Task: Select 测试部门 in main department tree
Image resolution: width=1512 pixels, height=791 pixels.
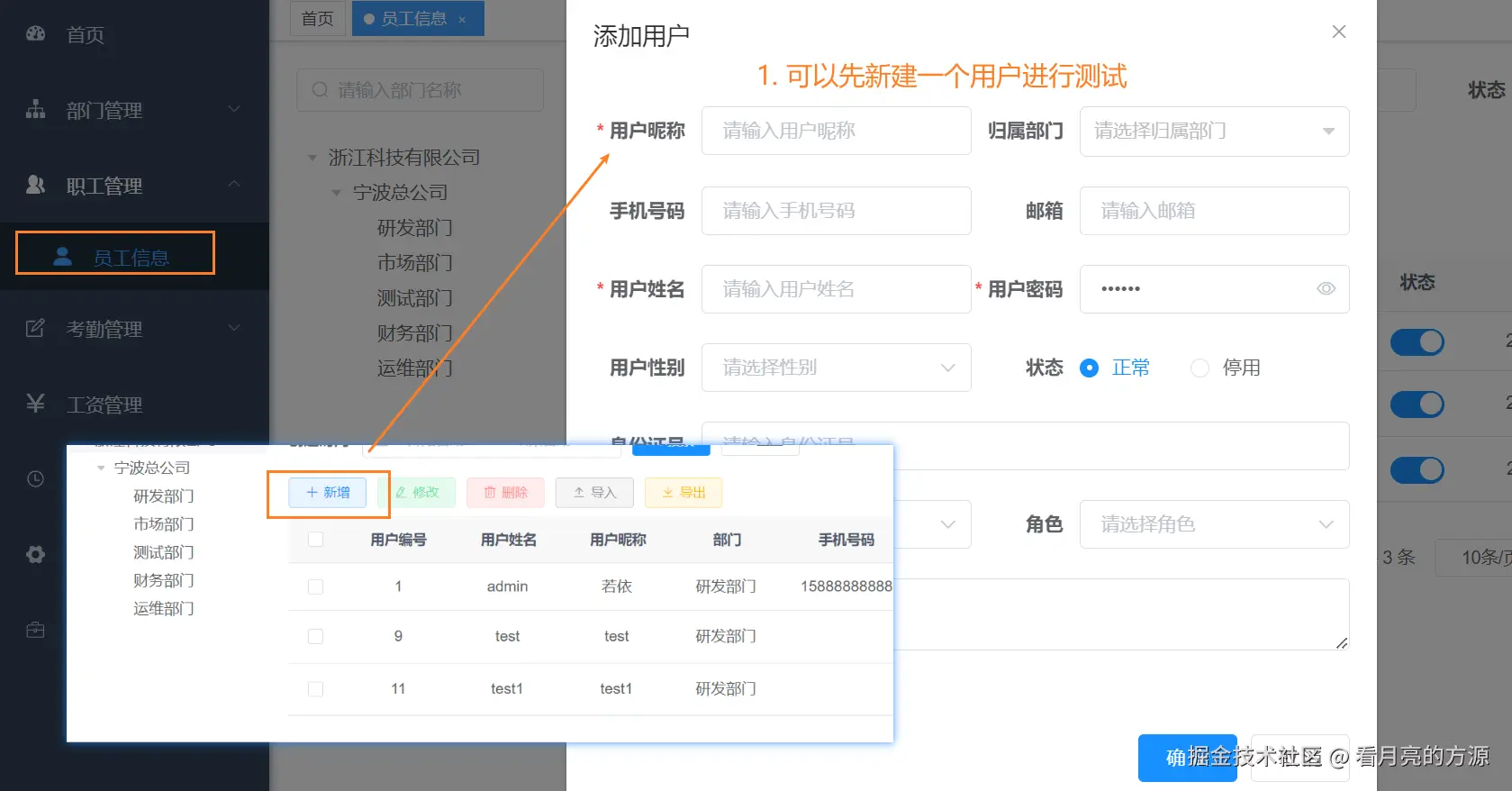Action: point(414,298)
